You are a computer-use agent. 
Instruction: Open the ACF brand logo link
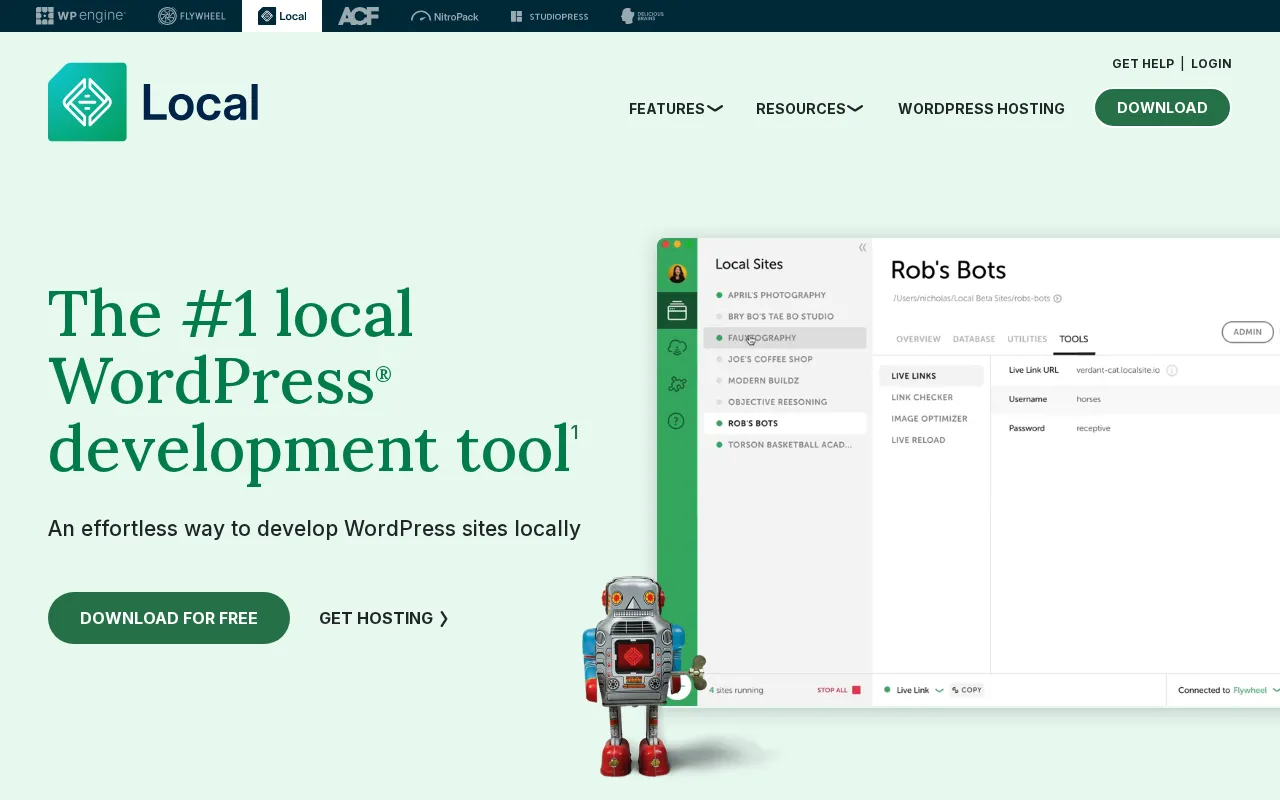pos(358,16)
